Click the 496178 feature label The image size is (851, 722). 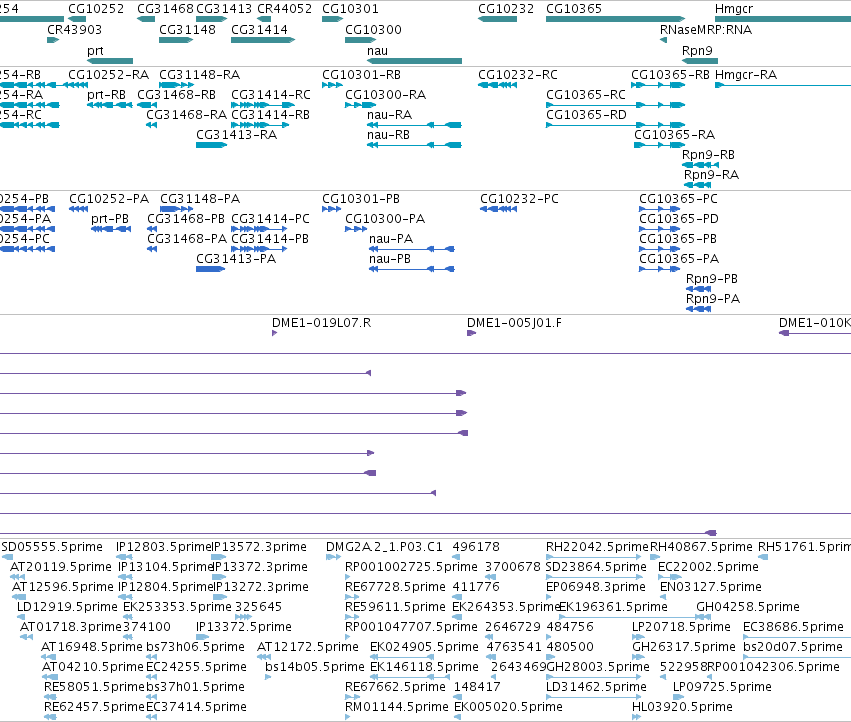(476, 547)
